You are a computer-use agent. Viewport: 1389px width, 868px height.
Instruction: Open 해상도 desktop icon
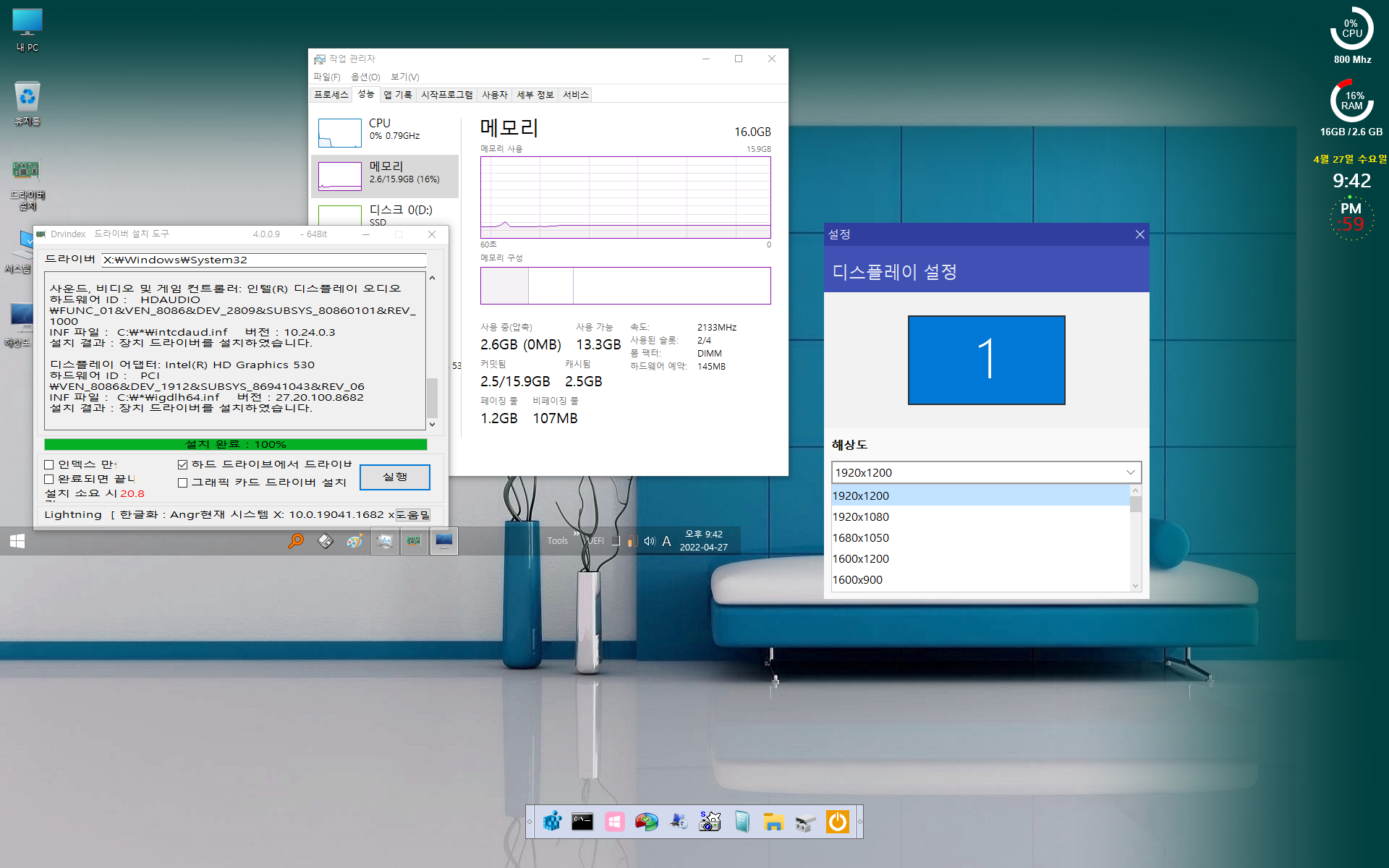[x=20, y=324]
